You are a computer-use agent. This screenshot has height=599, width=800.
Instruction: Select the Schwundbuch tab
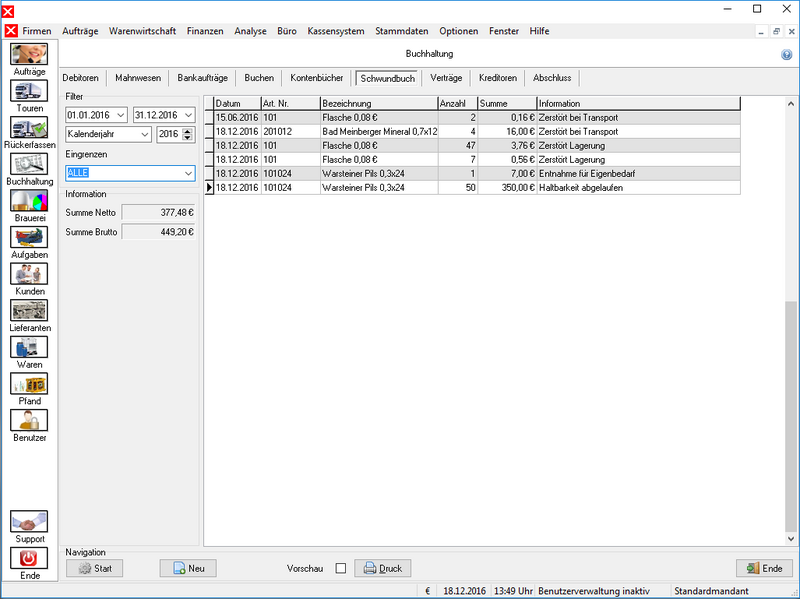pos(387,79)
